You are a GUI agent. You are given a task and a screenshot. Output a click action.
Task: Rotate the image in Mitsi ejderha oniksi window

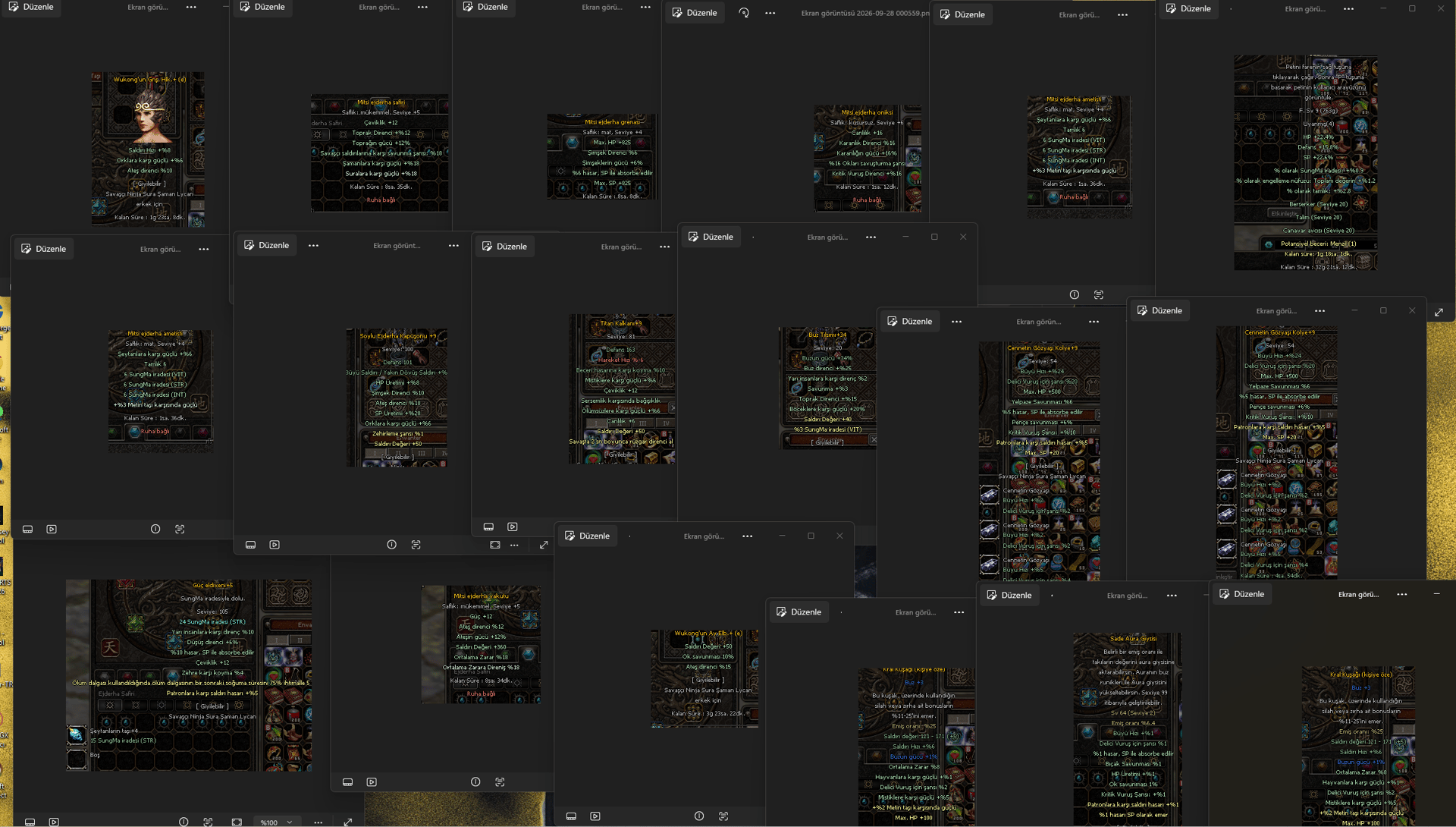pyautogui.click(x=744, y=13)
